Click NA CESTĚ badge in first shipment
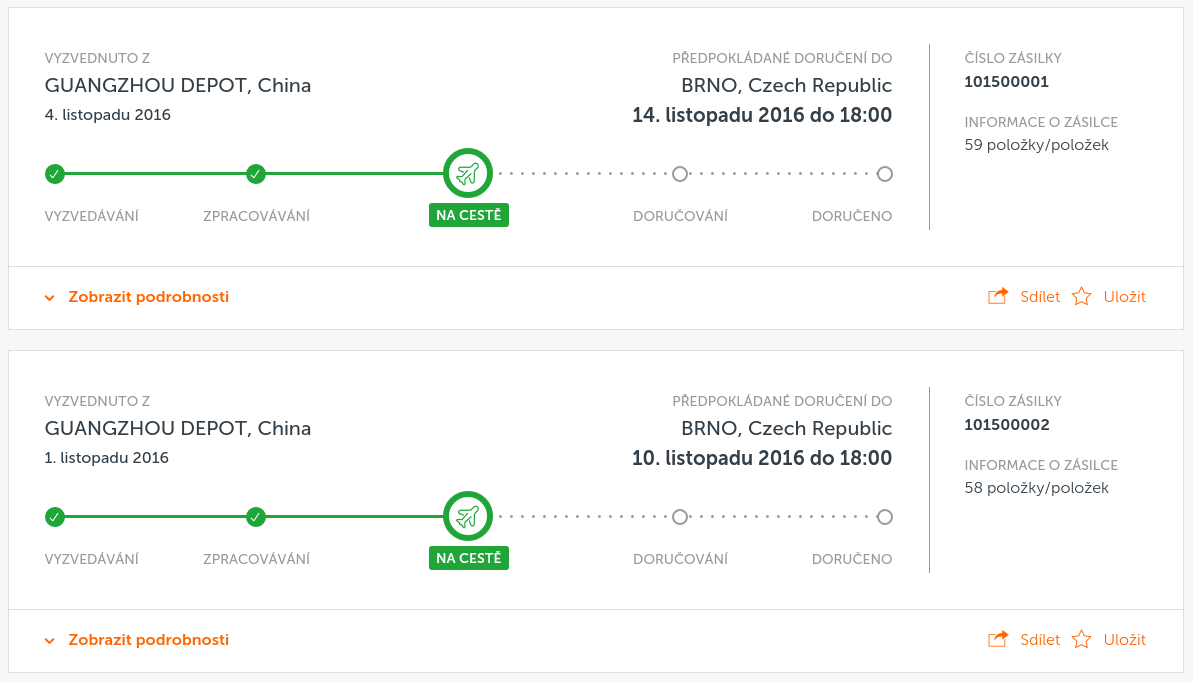This screenshot has height=682, width=1193. tap(469, 215)
